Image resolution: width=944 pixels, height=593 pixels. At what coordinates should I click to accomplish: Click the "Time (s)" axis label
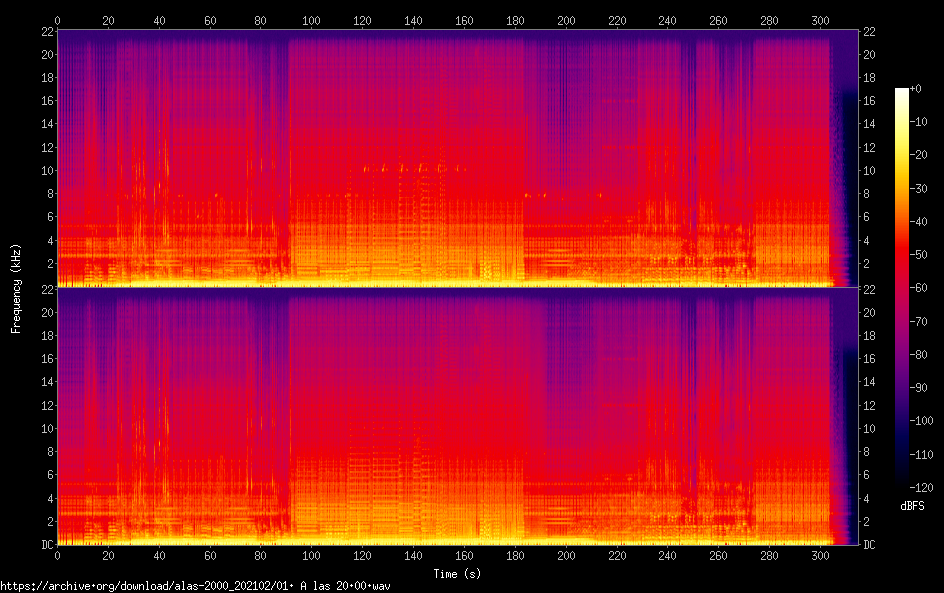click(x=457, y=574)
